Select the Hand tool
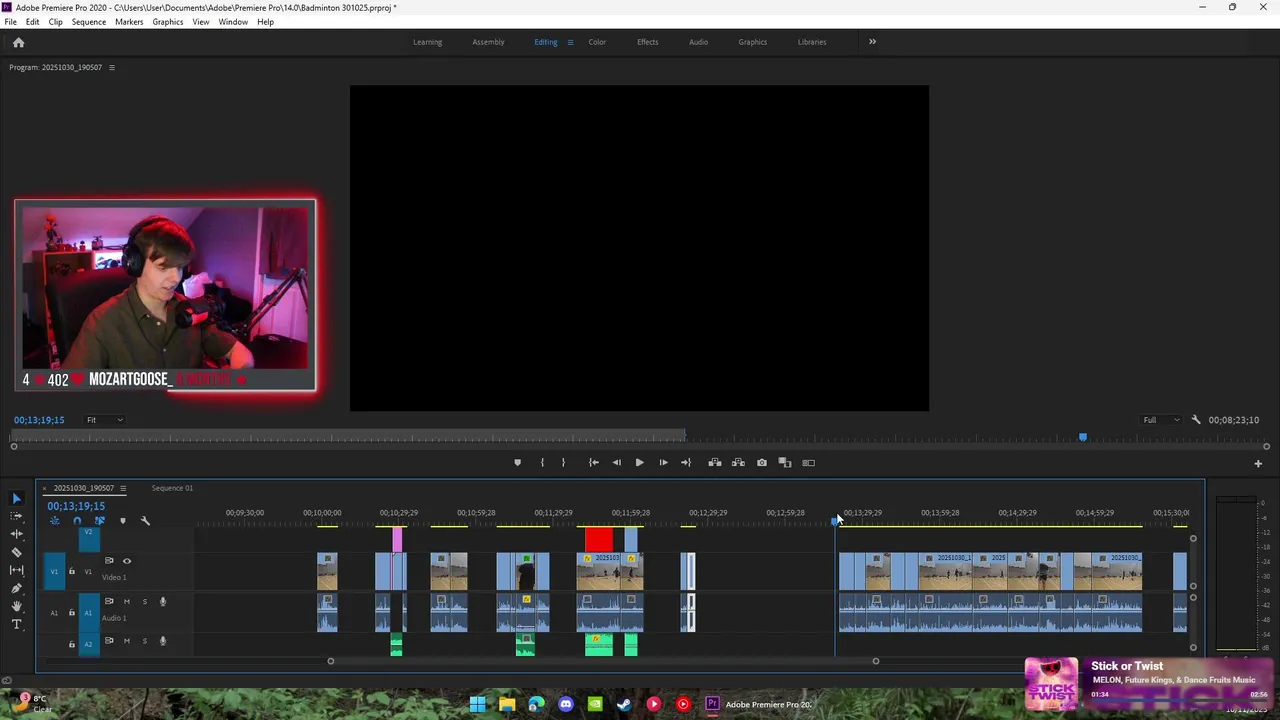This screenshot has width=1280, height=720. (16, 606)
